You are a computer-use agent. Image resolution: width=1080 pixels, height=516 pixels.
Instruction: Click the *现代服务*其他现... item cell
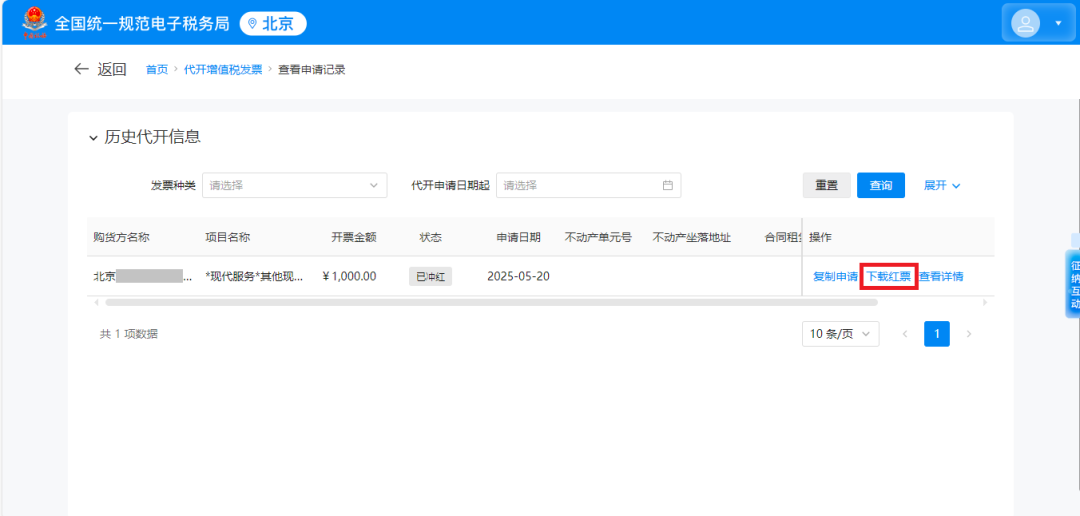pyautogui.click(x=253, y=277)
